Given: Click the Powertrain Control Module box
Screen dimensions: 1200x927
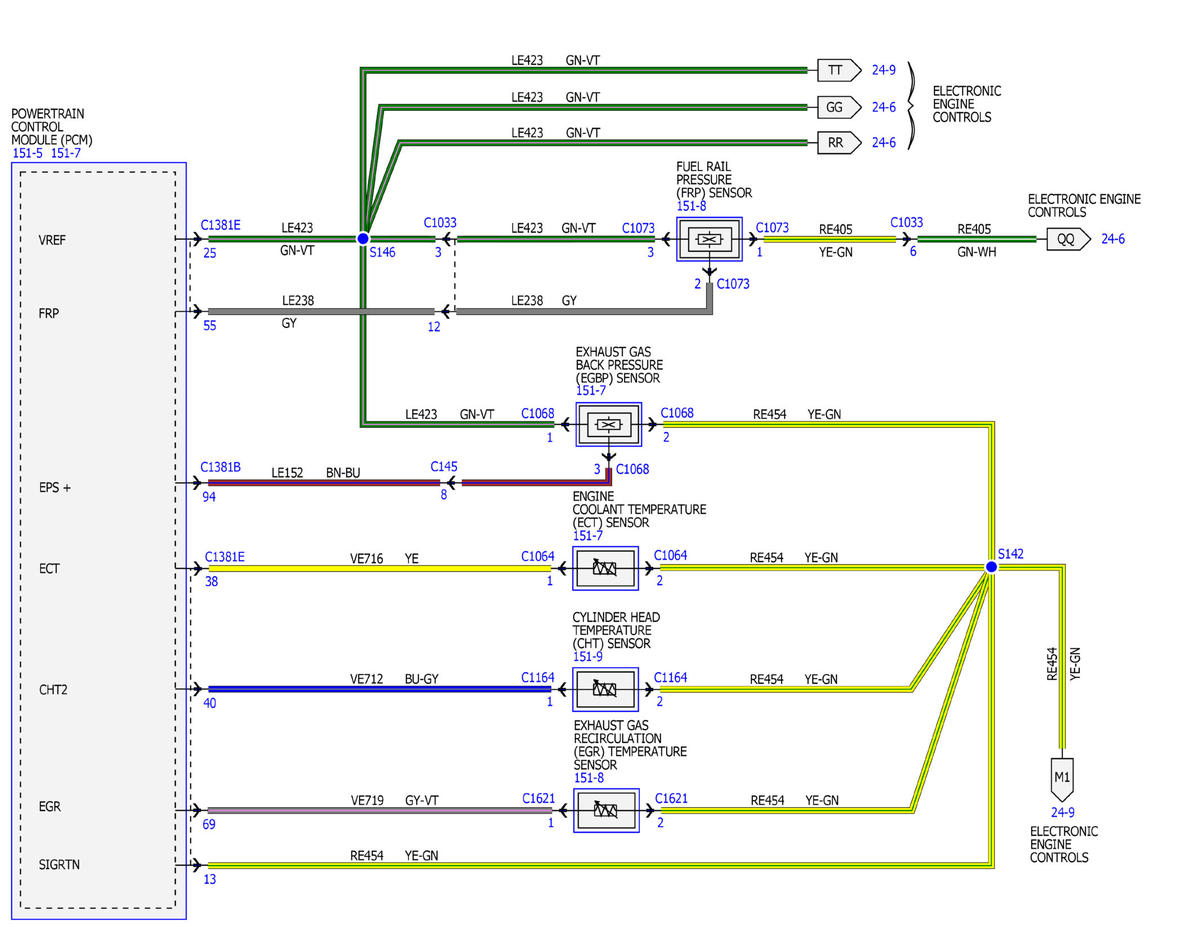Looking at the screenshot, I should click(98, 540).
